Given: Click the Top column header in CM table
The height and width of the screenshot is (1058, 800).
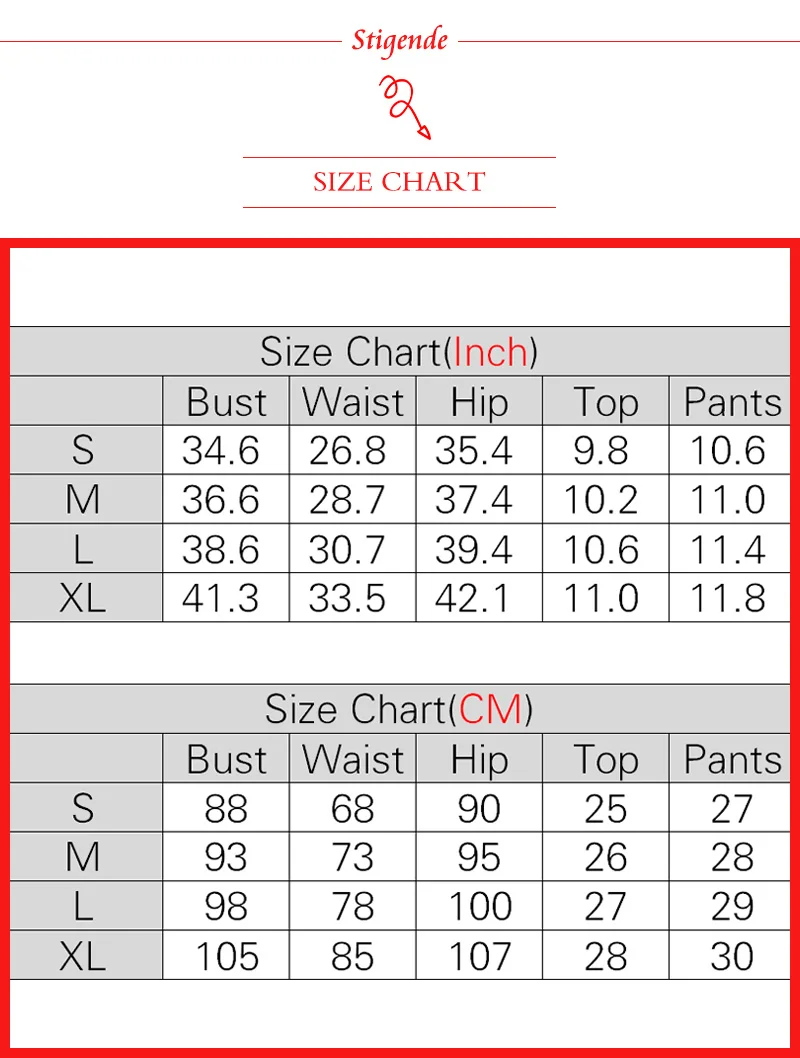Looking at the screenshot, I should pos(606,761).
